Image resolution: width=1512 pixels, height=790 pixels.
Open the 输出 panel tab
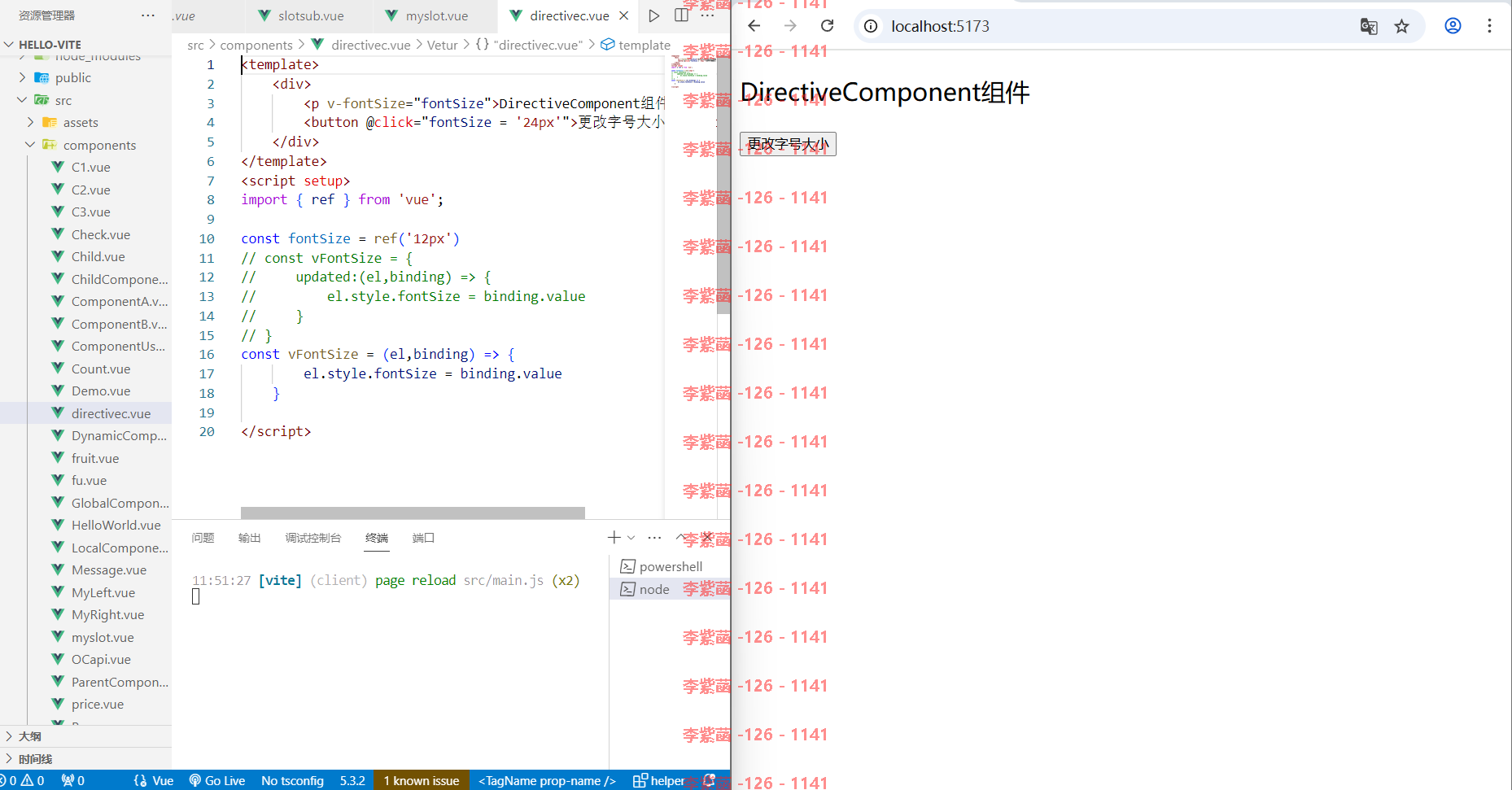(x=249, y=538)
